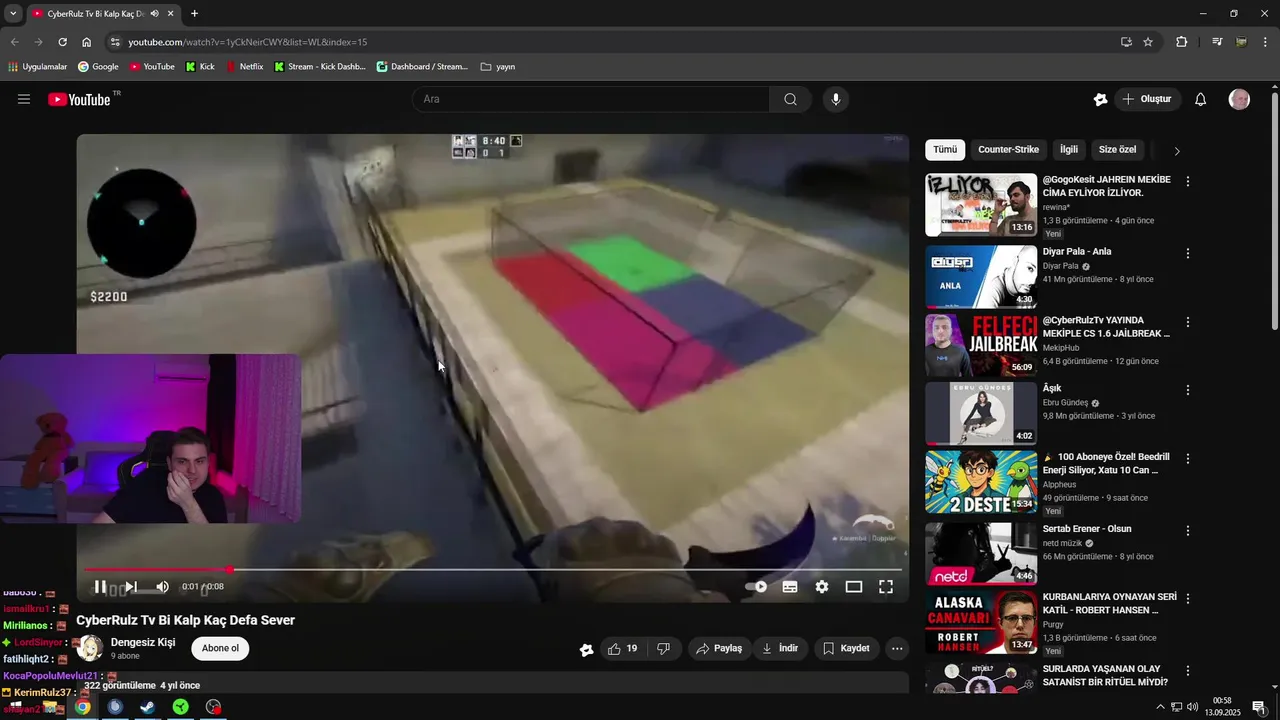Subscribe with the Abone ol button
The image size is (1280, 720).
point(220,648)
